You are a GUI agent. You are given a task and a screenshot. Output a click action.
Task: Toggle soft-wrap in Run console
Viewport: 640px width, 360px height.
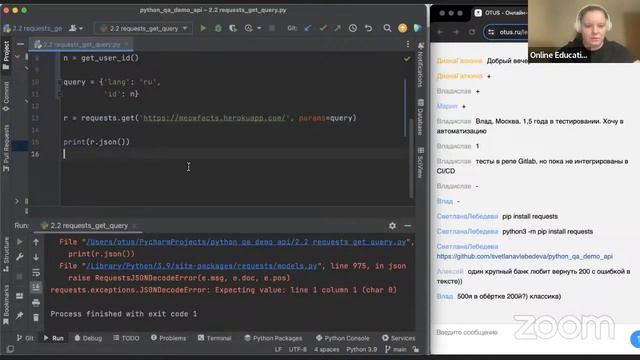pos(36,272)
